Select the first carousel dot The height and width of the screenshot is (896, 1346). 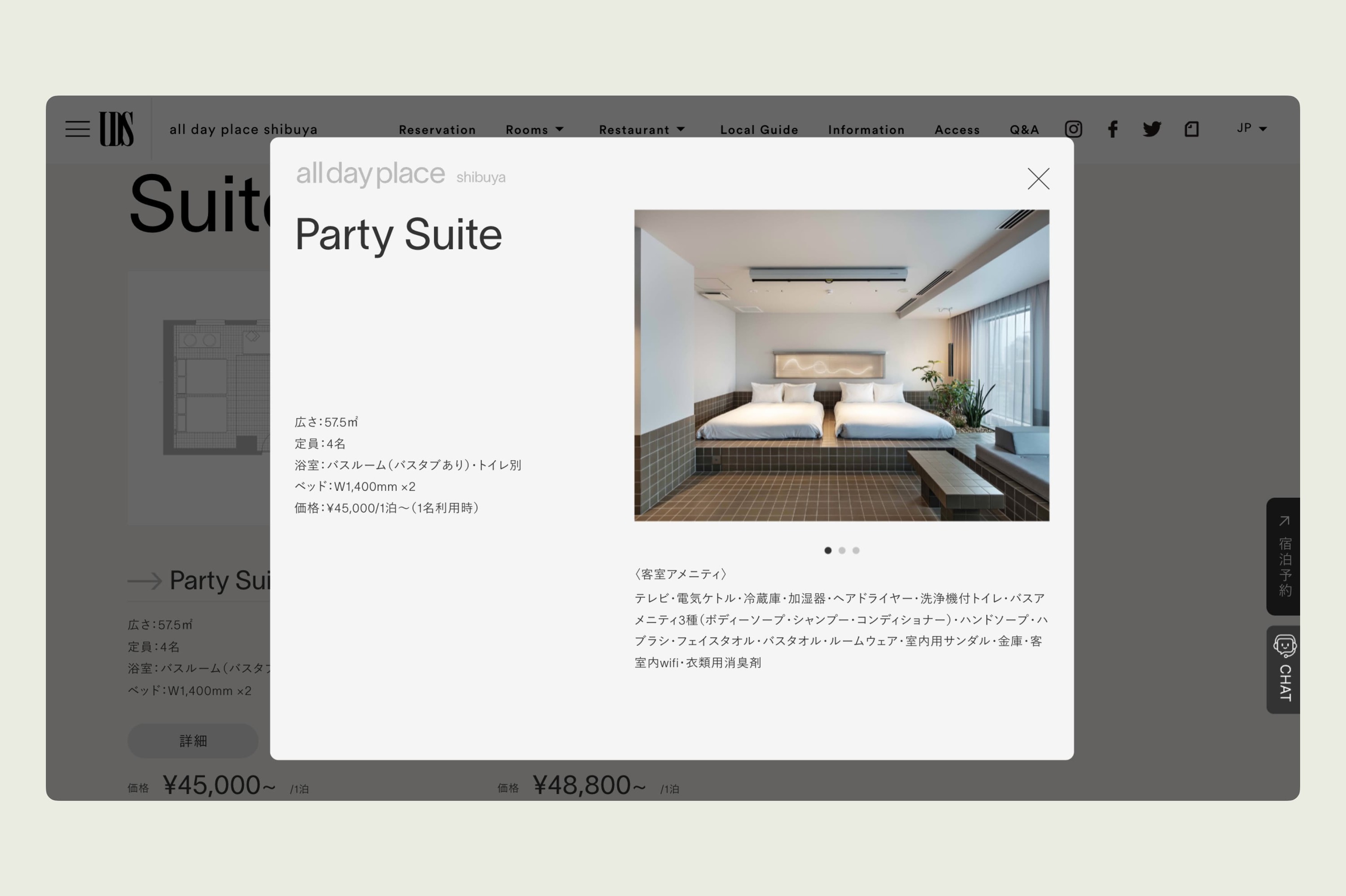pos(828,550)
